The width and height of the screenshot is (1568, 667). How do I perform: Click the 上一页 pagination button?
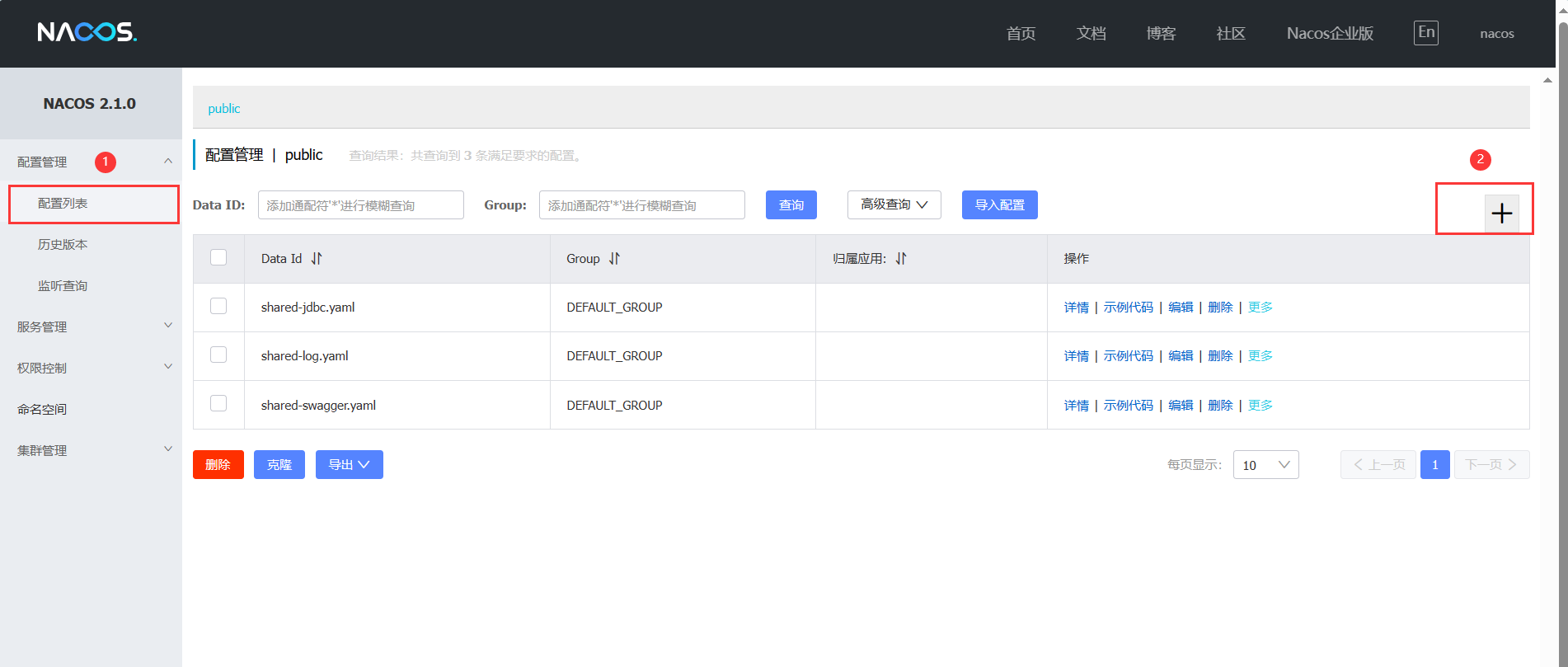(1378, 465)
